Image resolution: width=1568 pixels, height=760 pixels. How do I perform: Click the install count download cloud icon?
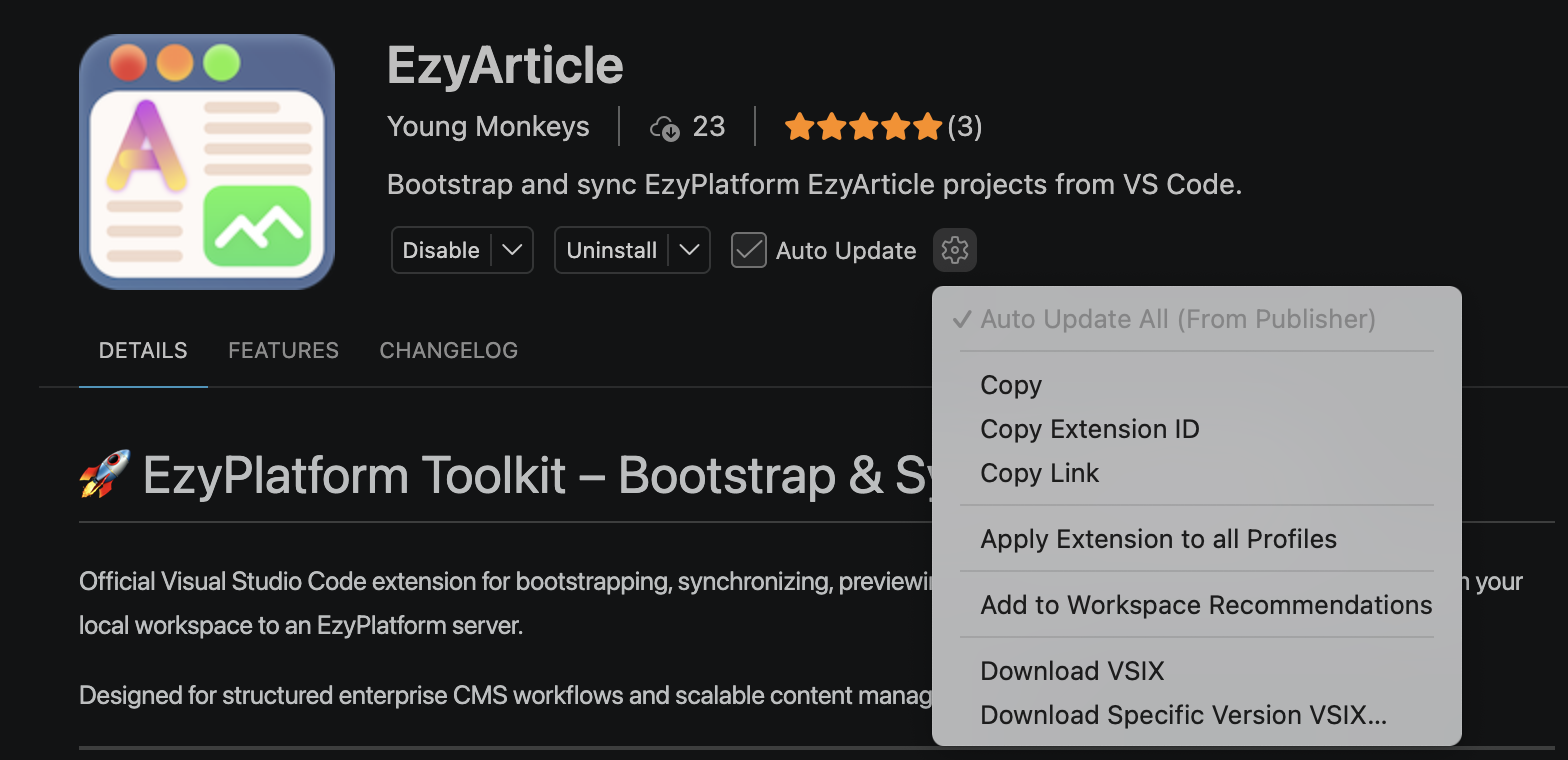(665, 128)
